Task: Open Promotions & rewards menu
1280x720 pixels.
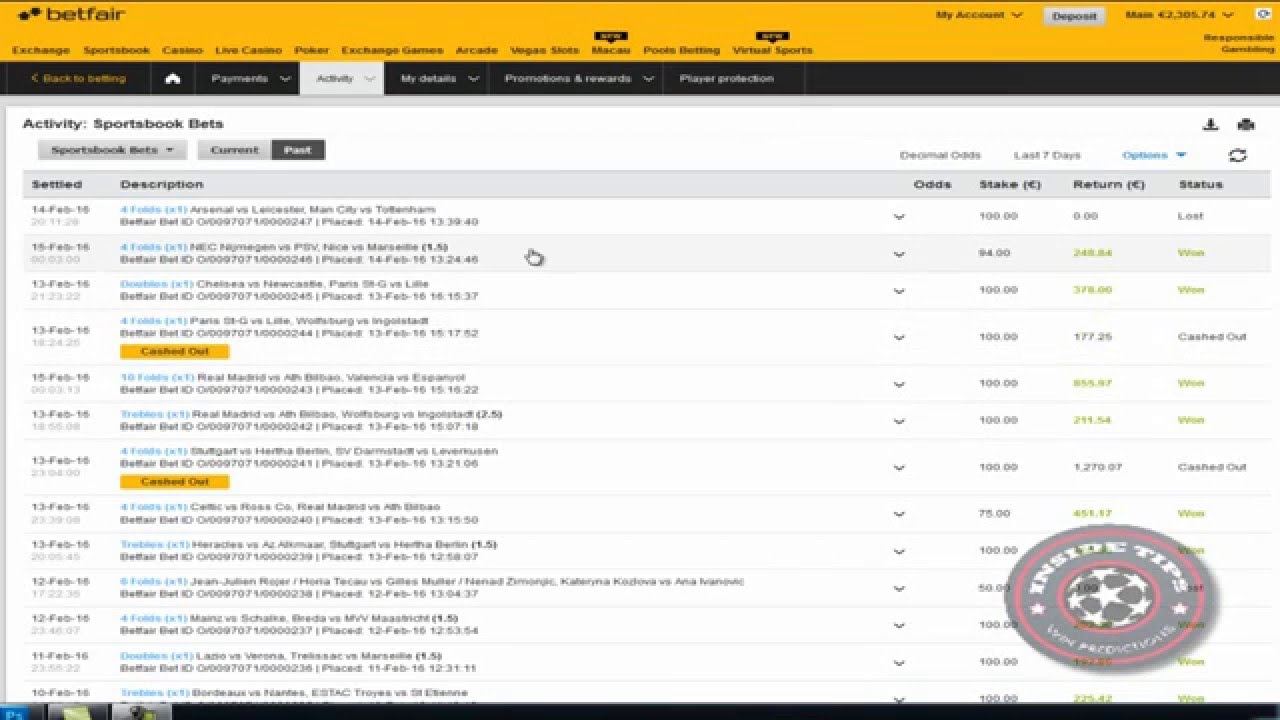Action: point(577,79)
